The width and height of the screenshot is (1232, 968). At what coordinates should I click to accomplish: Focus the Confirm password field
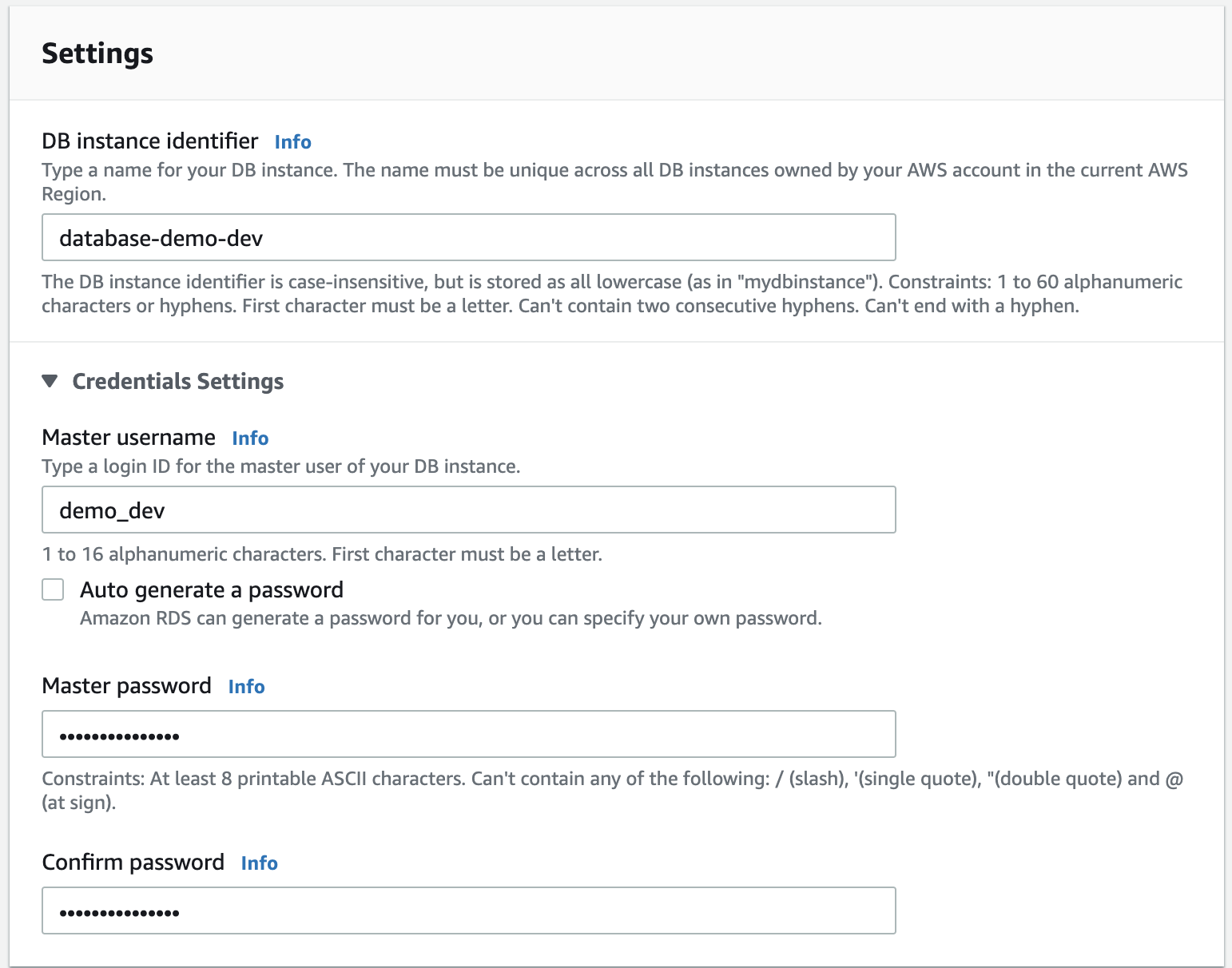click(x=467, y=910)
